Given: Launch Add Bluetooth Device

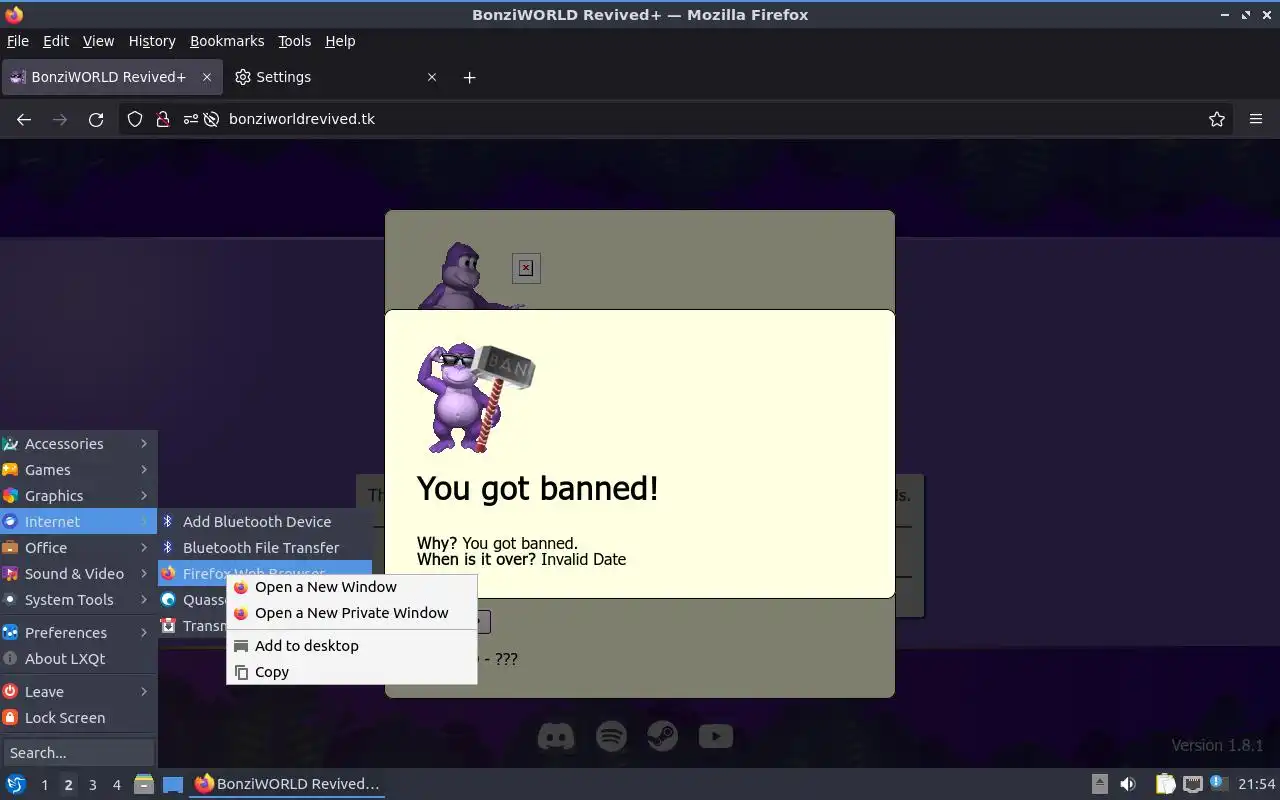Looking at the screenshot, I should tap(265, 522).
